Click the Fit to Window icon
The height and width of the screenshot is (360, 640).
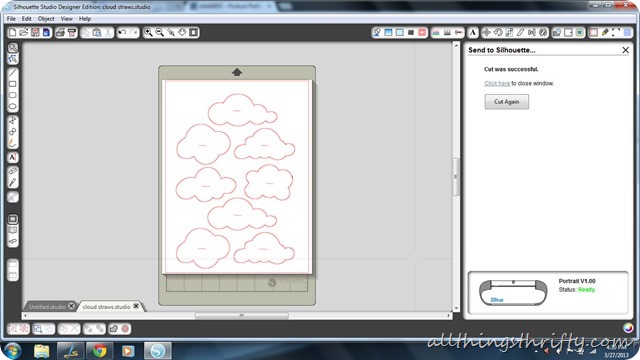pos(194,32)
